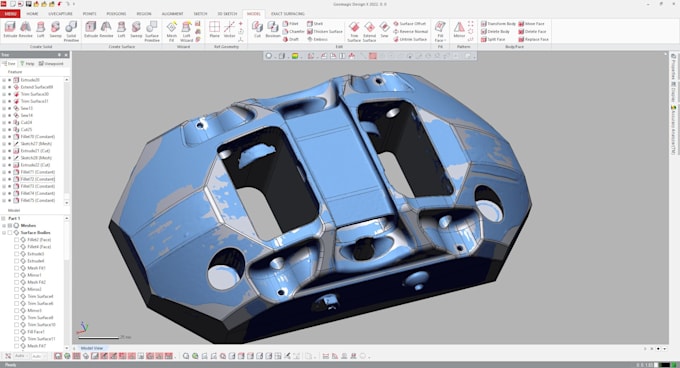Expand the Fillet70 (Constant) feature node

coord(4,137)
